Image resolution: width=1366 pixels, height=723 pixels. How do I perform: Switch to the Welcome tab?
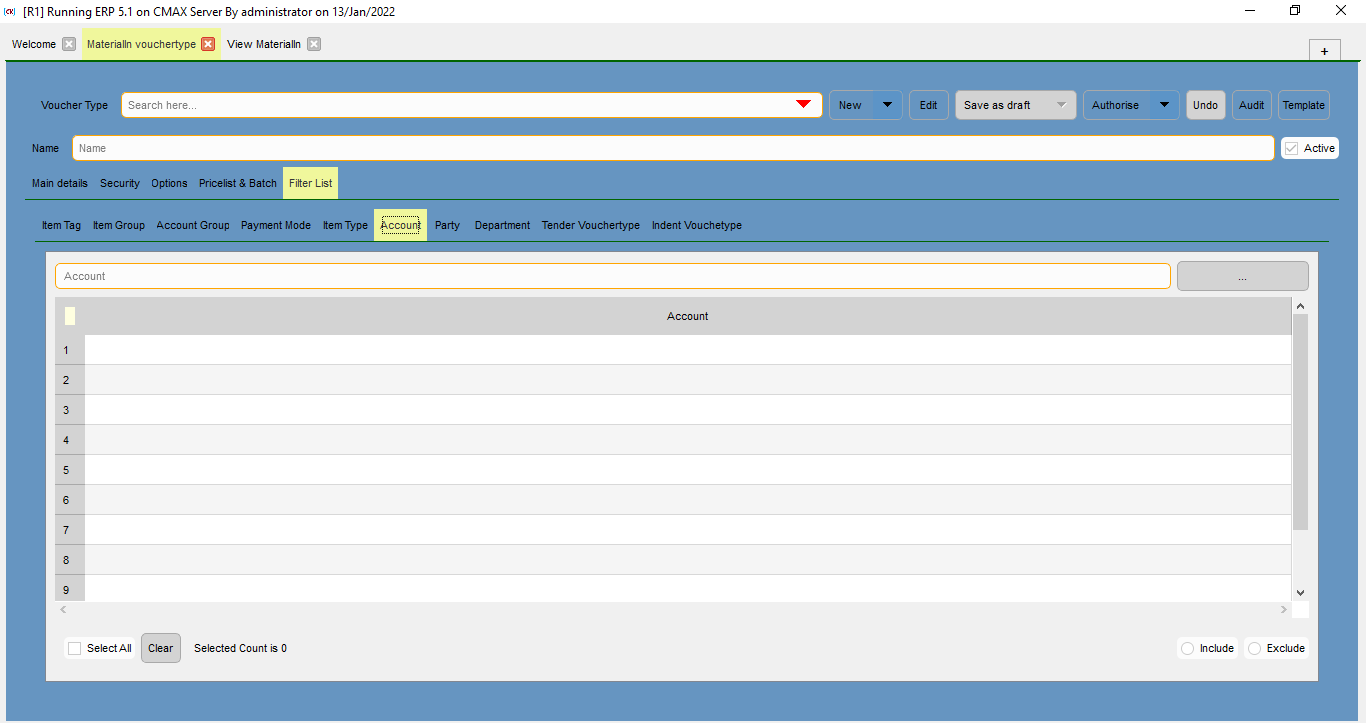pos(34,44)
